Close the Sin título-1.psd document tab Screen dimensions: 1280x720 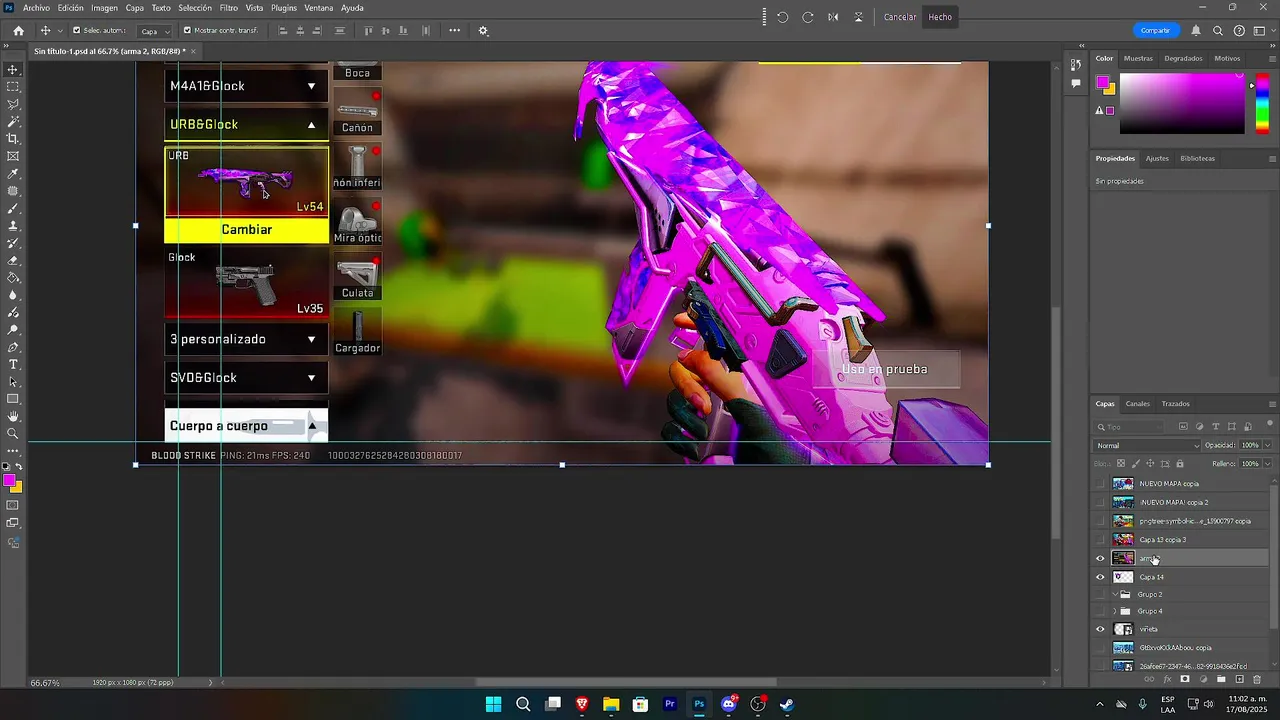pyautogui.click(x=194, y=50)
